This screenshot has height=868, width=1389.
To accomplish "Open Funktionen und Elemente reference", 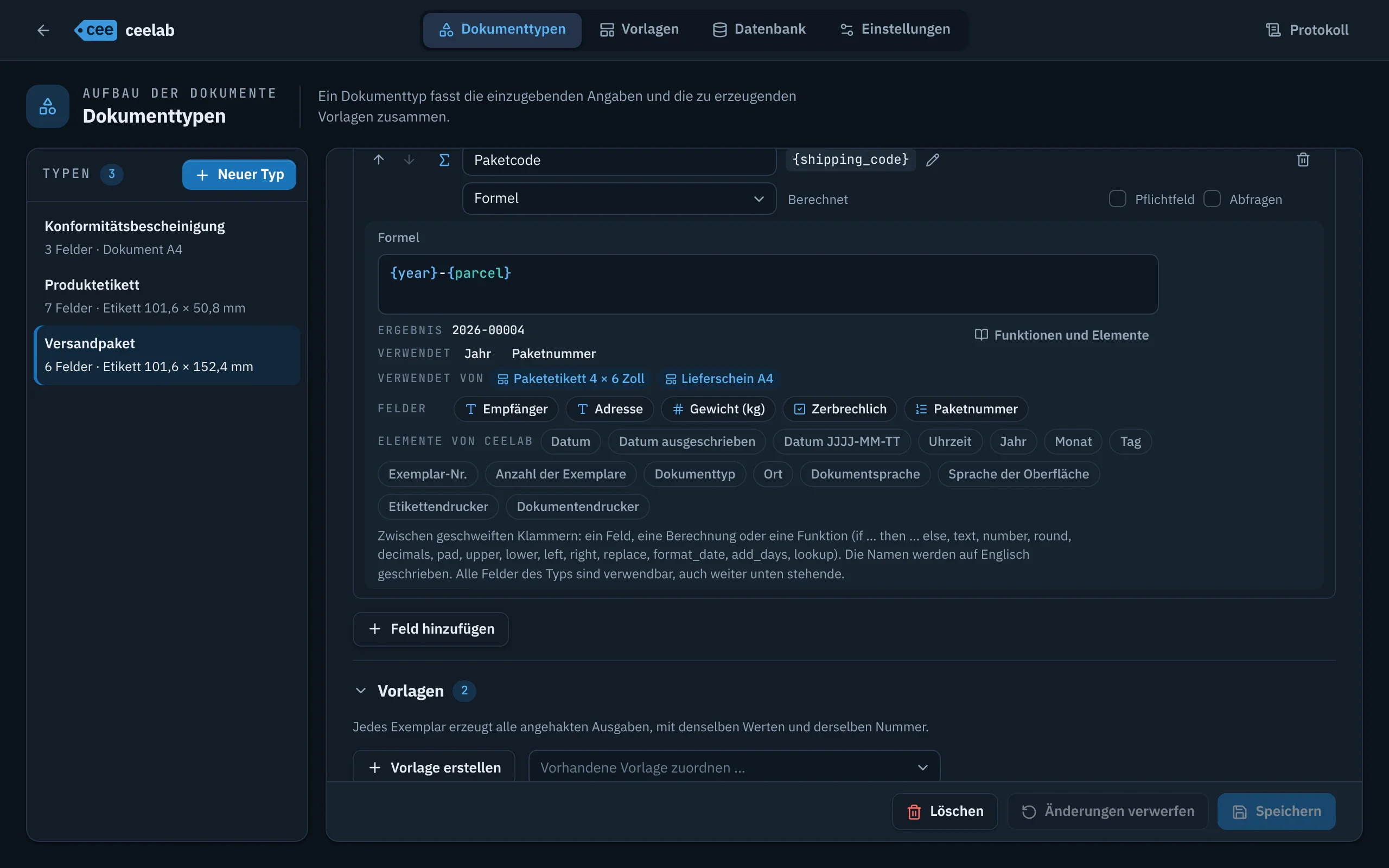I will tap(1061, 335).
